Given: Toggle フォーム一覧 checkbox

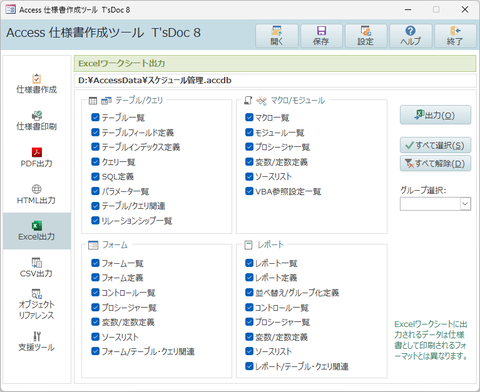Looking at the screenshot, I should [95, 263].
